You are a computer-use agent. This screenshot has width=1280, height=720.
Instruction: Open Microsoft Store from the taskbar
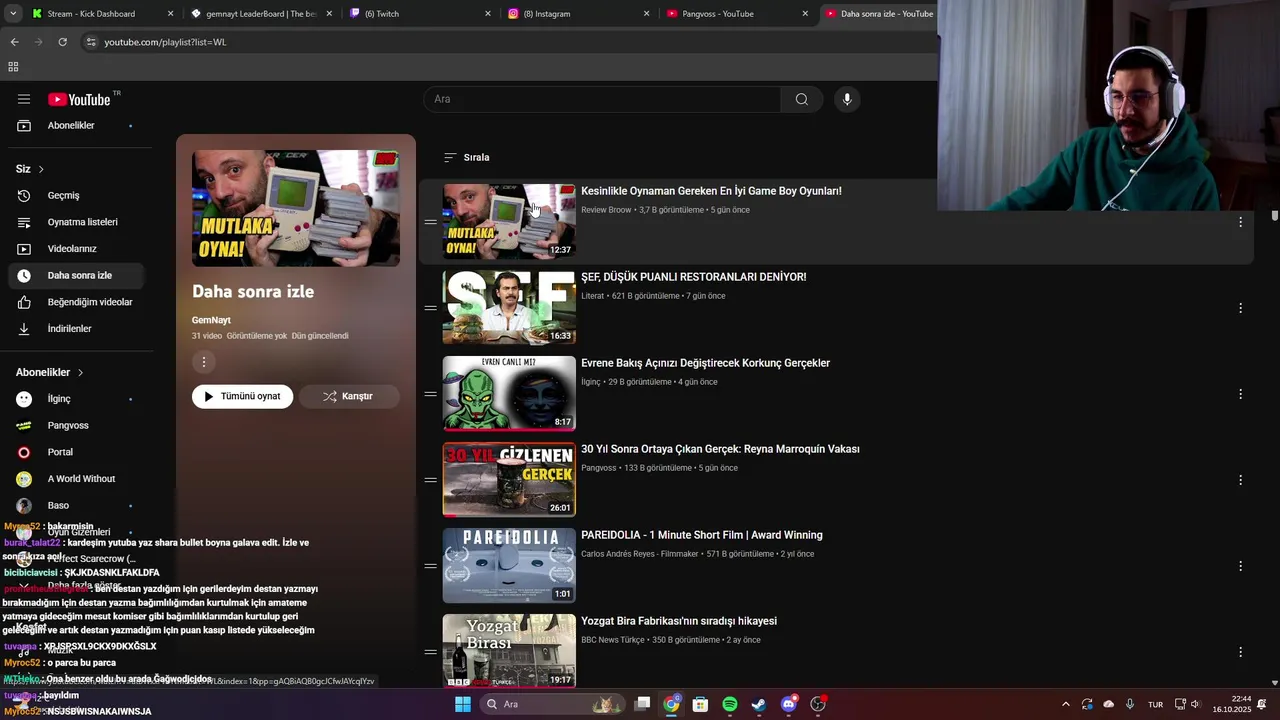701,704
